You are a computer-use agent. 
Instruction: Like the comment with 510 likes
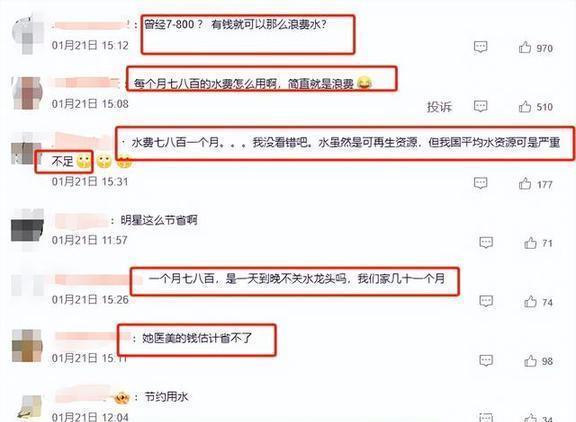pos(525,107)
